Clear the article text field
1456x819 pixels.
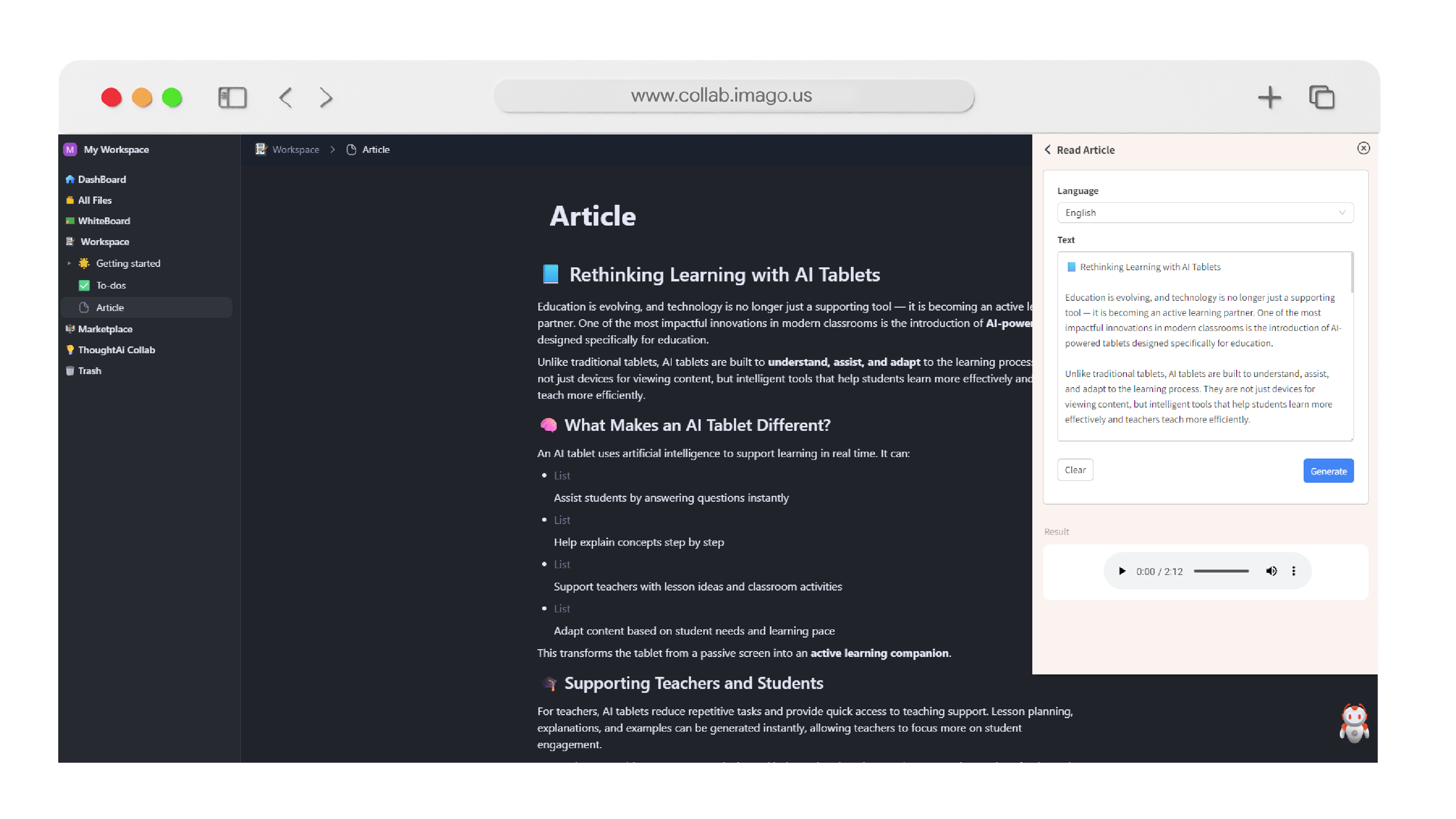click(1075, 470)
